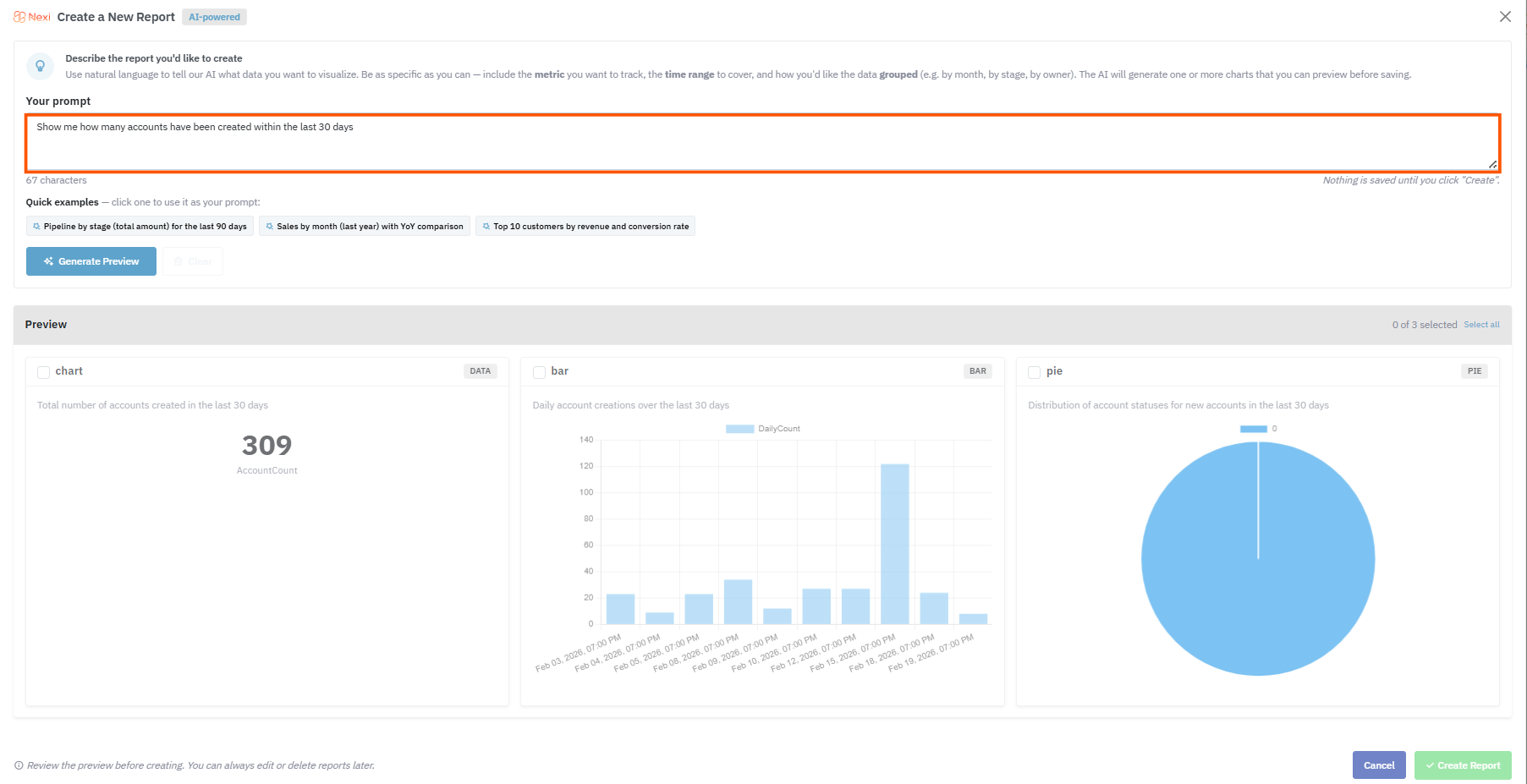Click the BAR type badge
The height and width of the screenshot is (784, 1527).
(977, 371)
